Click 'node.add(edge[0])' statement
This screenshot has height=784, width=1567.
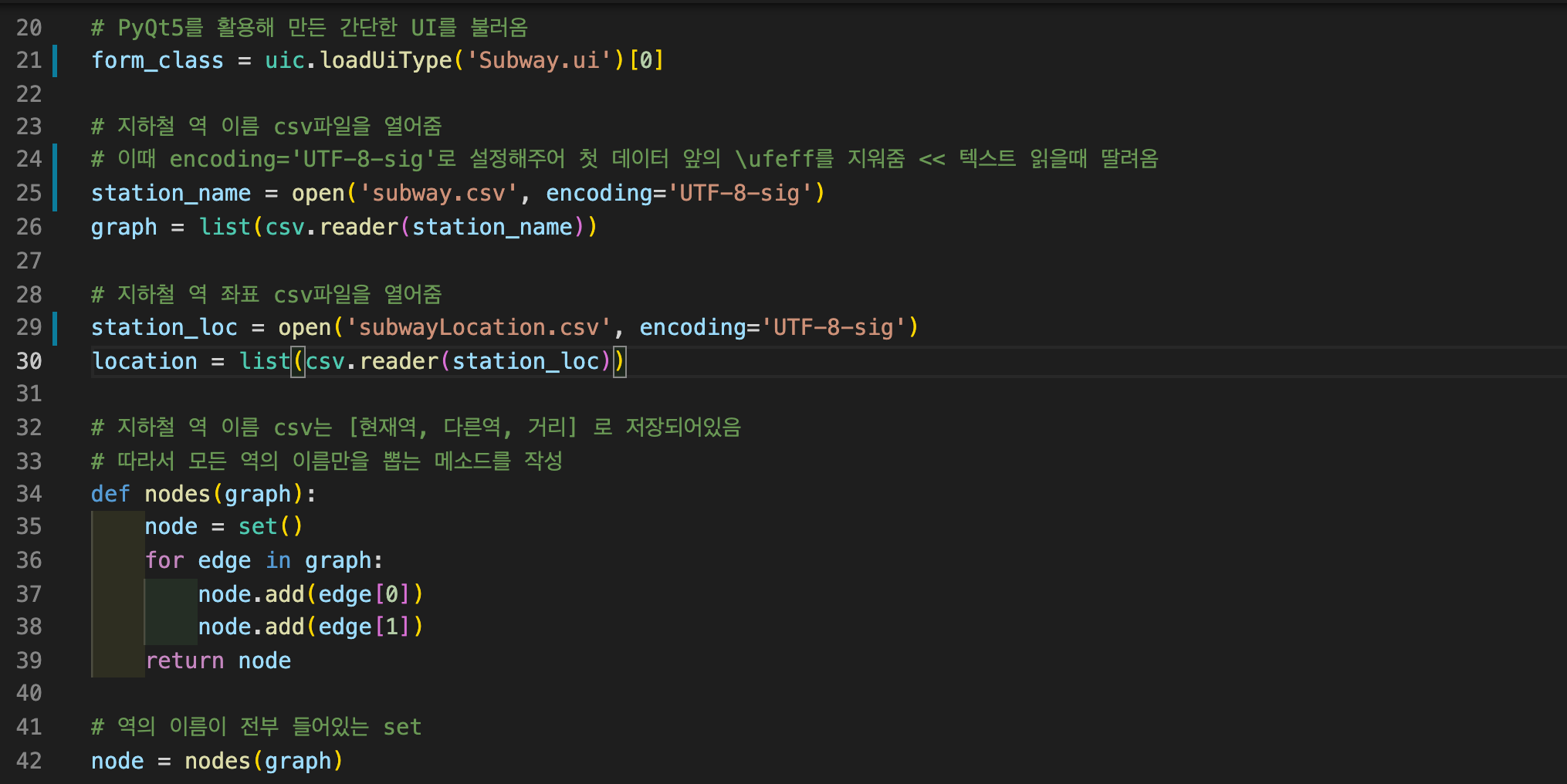click(310, 594)
